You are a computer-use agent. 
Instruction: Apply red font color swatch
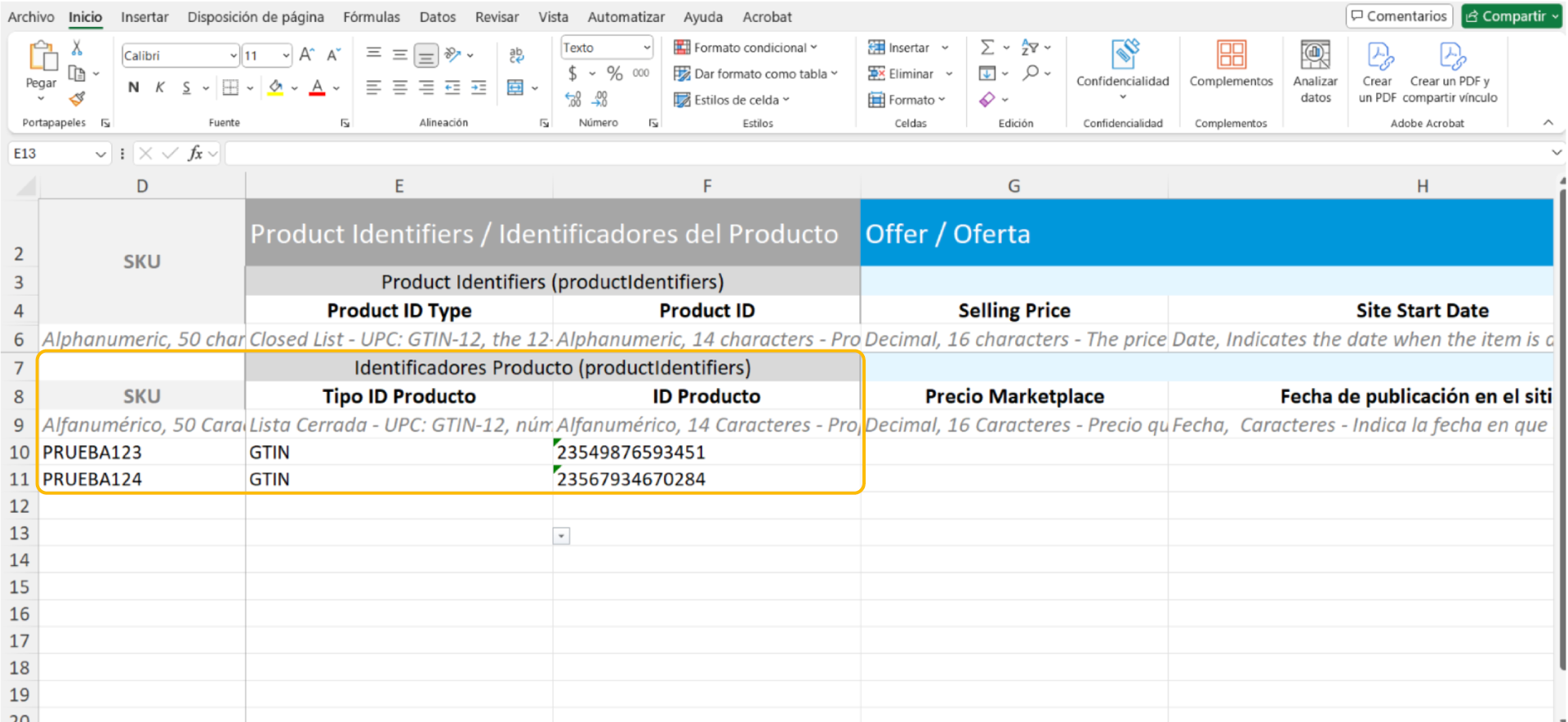(x=318, y=87)
